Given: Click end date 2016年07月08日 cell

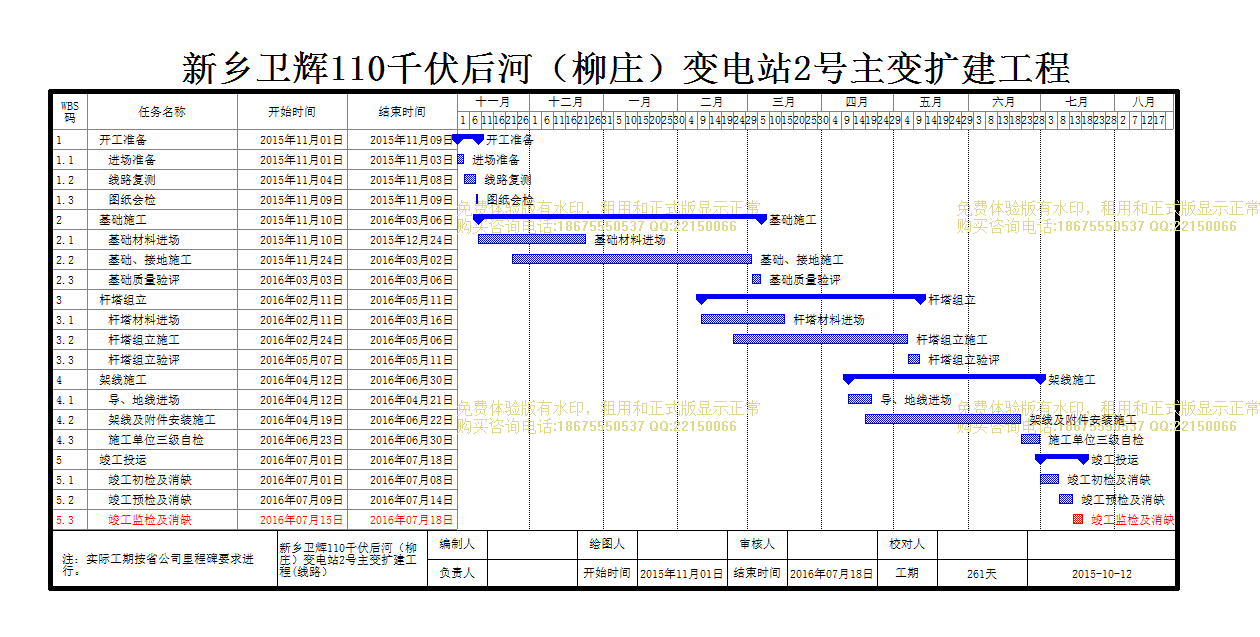Looking at the screenshot, I should [403, 480].
